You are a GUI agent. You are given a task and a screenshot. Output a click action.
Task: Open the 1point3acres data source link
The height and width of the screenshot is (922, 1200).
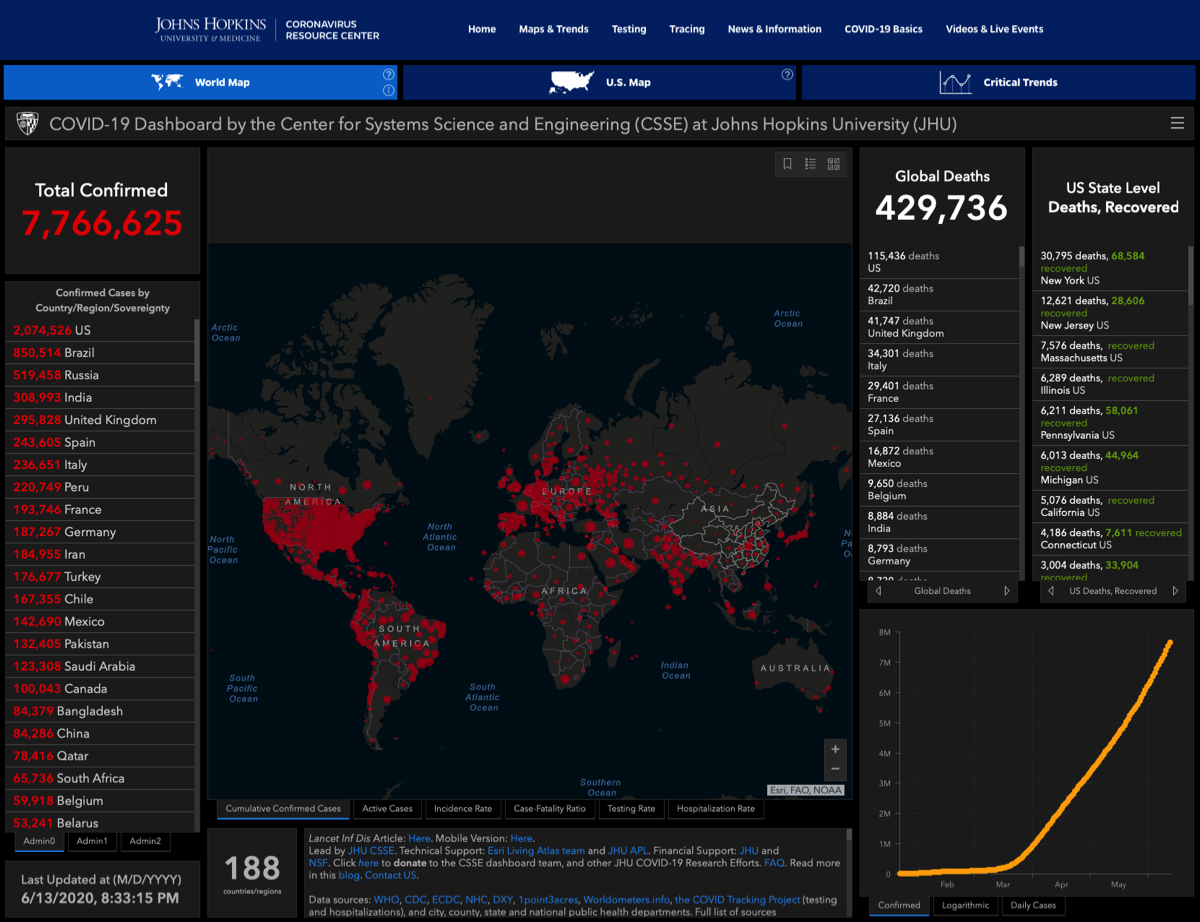pos(546,900)
